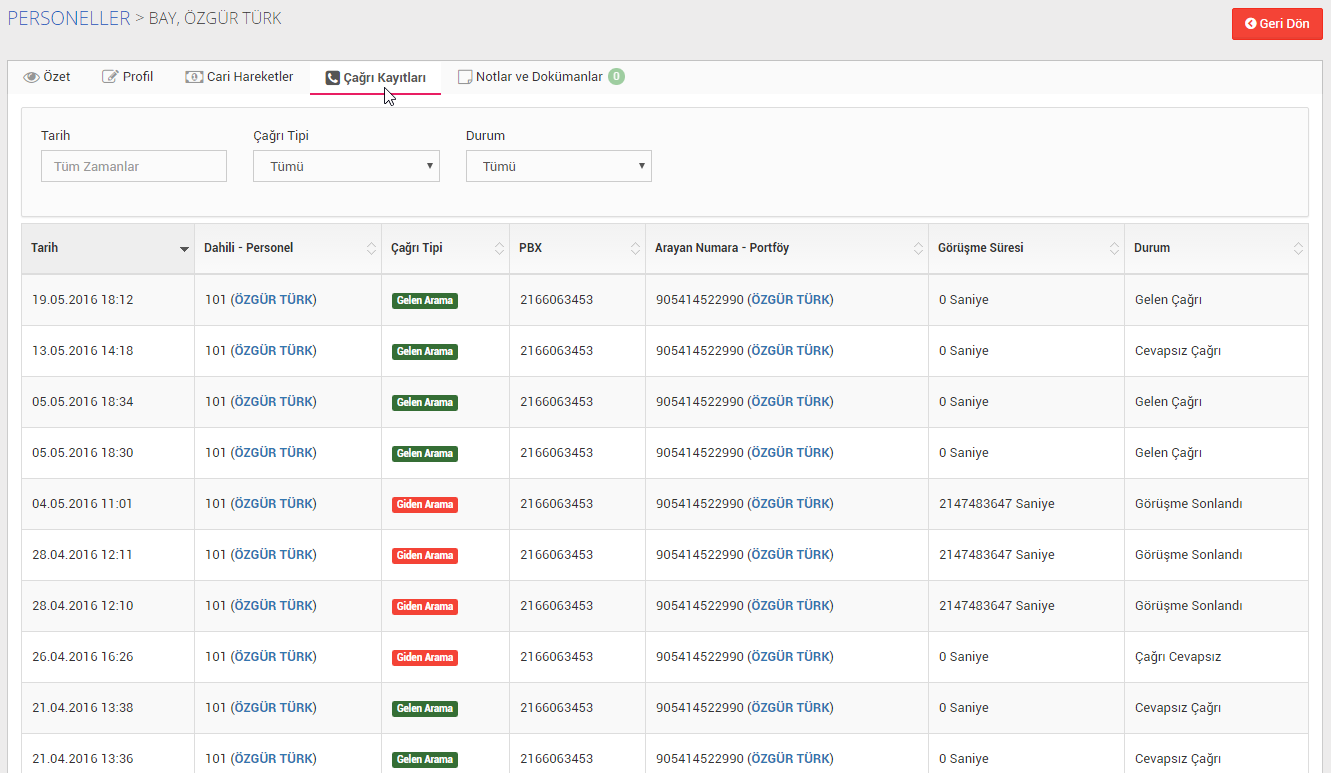Sort by Arayan Numara - Portföy column

(787, 248)
